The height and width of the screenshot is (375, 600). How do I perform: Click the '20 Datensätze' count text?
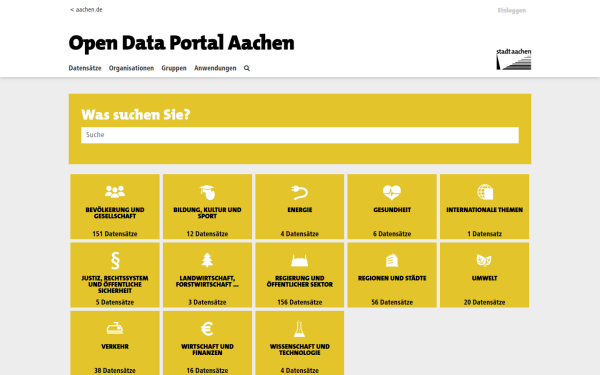484,302
